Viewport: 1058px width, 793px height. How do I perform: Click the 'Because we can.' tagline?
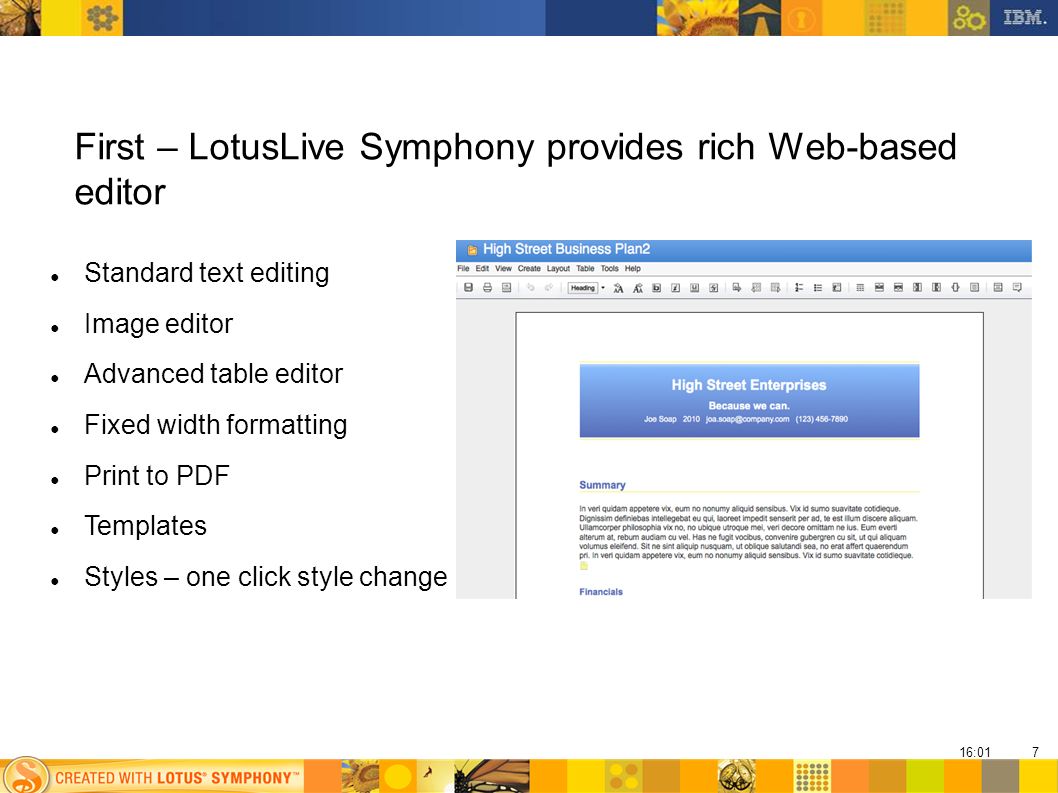749,406
